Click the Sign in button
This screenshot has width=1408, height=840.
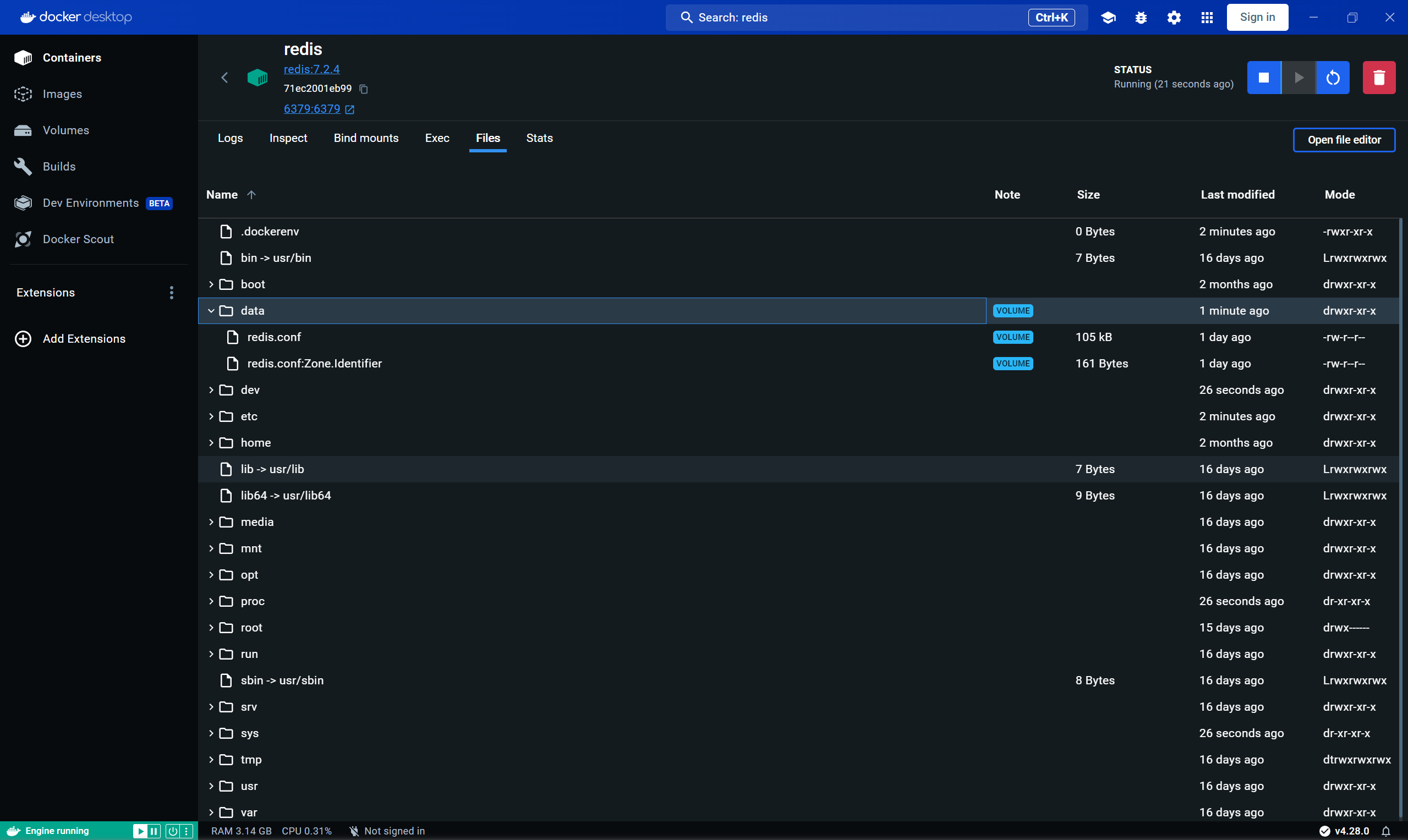pos(1257,18)
